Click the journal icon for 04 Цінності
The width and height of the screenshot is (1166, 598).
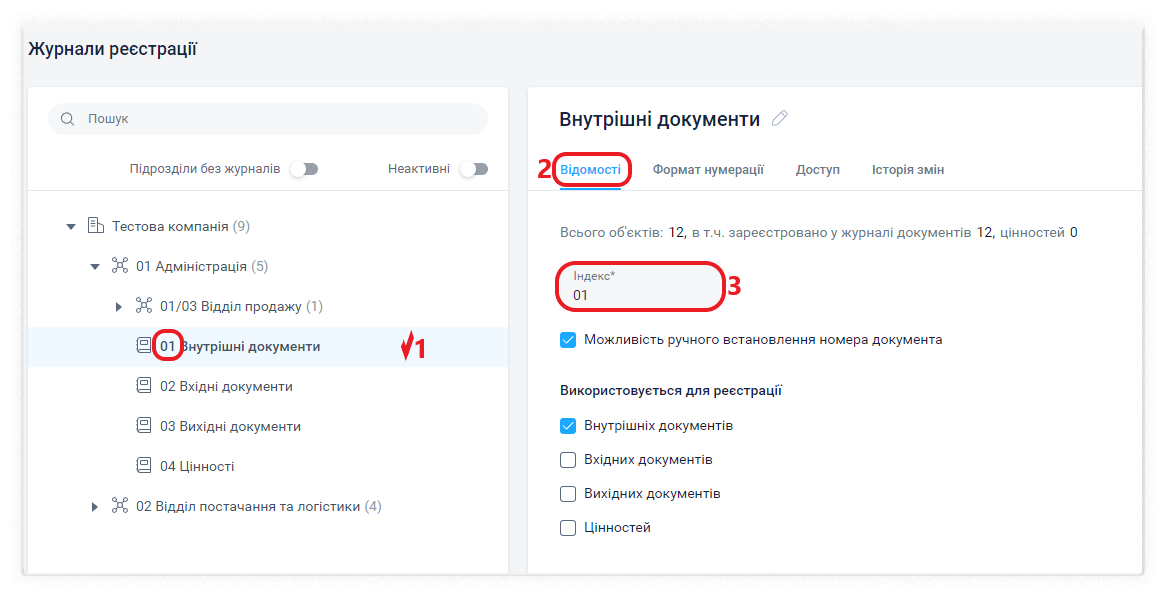[145, 466]
